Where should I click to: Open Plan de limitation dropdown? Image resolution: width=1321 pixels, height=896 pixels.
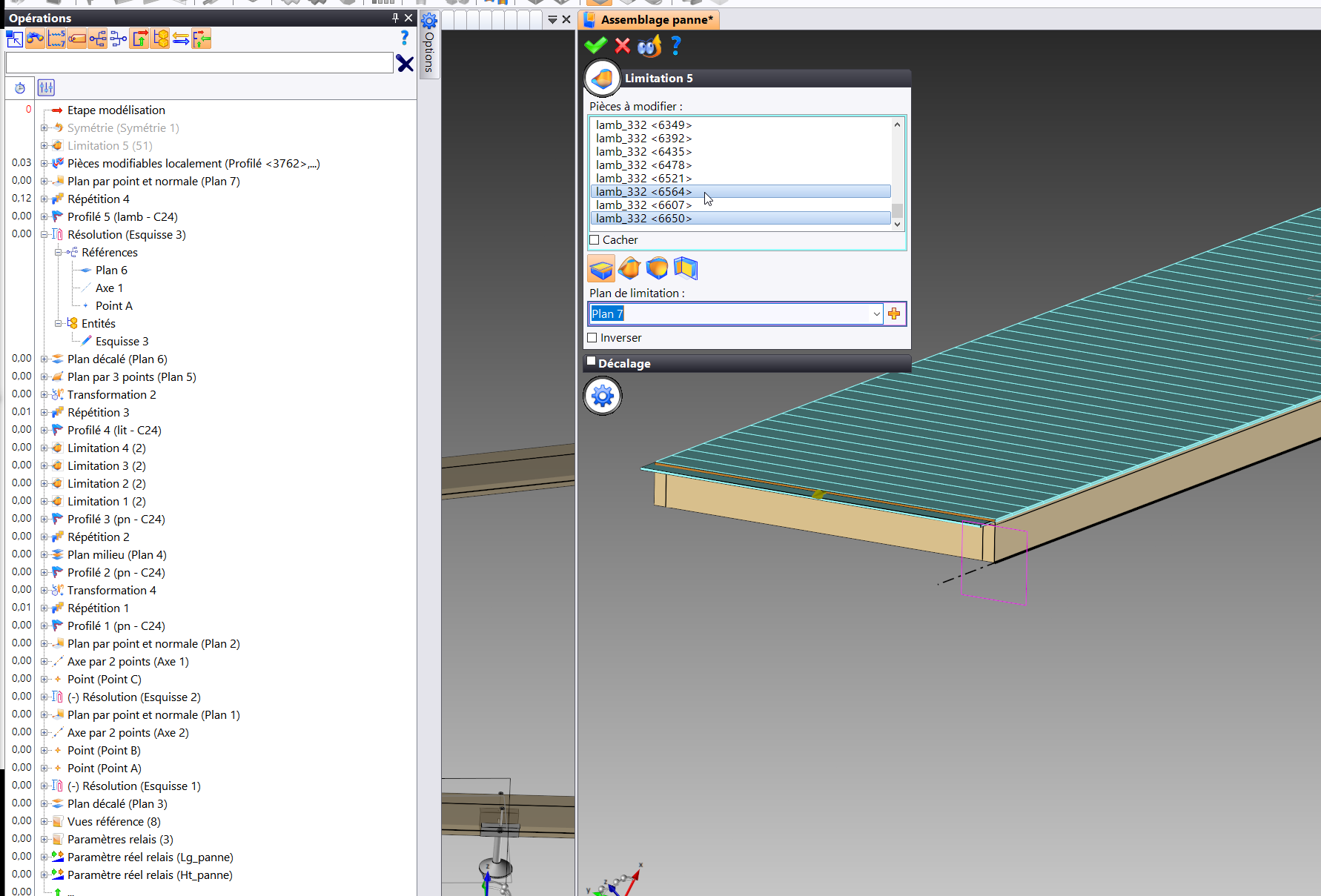tap(876, 313)
